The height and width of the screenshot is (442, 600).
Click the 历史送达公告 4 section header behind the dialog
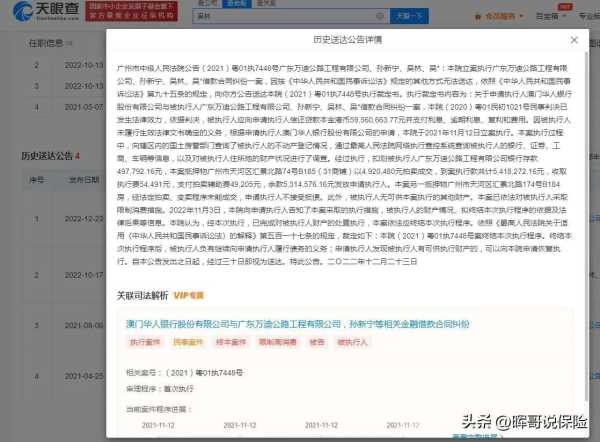tap(50, 156)
